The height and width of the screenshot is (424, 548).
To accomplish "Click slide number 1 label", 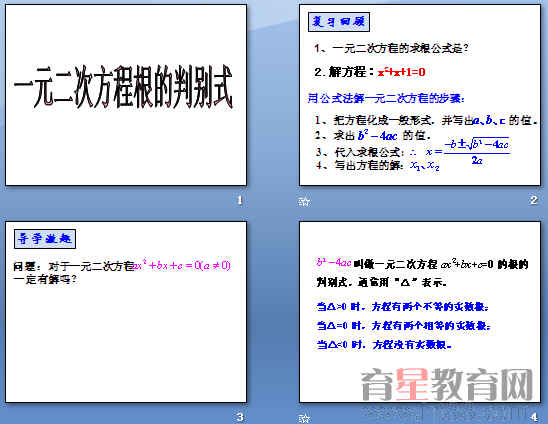I will click(x=239, y=200).
